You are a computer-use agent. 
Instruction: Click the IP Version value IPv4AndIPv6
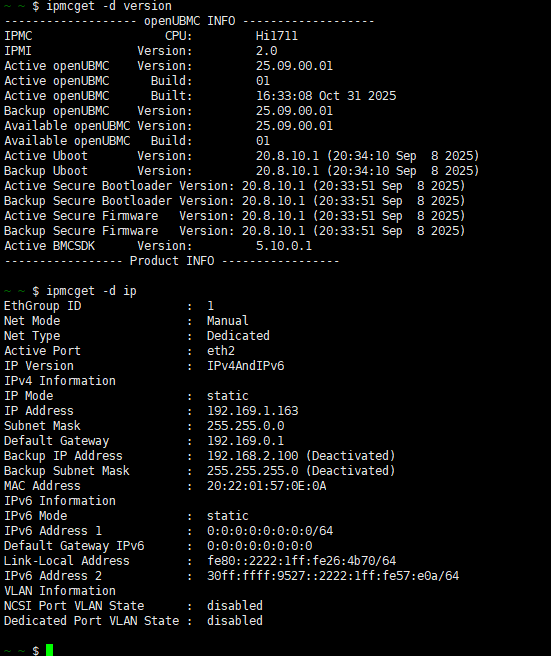click(246, 366)
